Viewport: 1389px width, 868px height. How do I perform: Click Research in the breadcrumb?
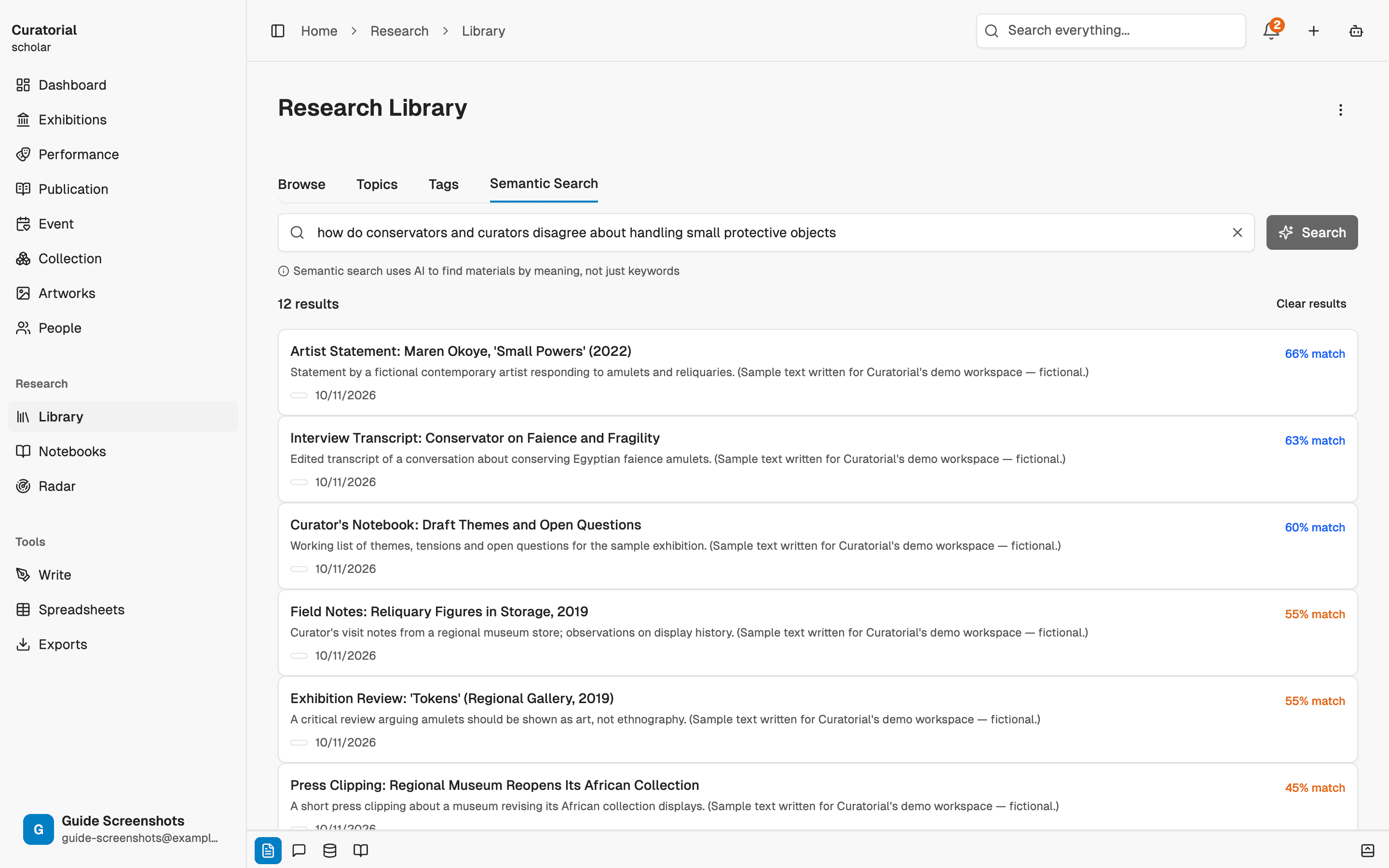(x=399, y=31)
